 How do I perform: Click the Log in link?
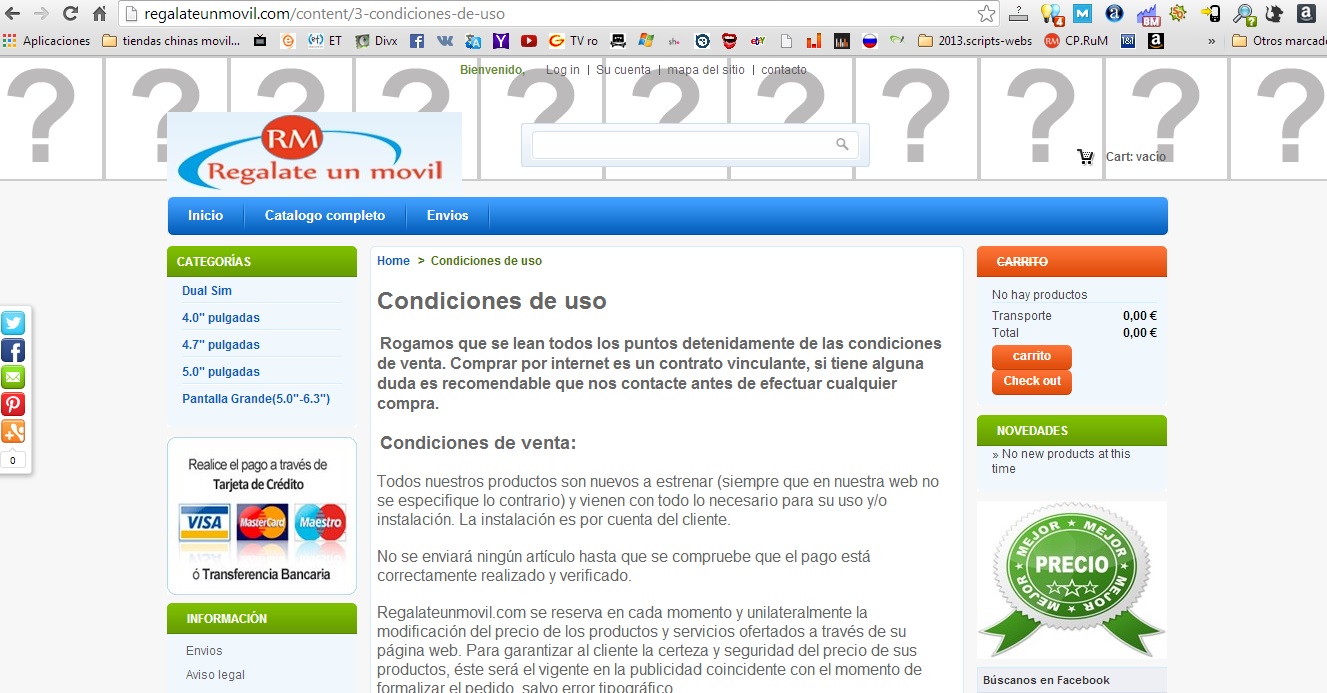pyautogui.click(x=563, y=70)
